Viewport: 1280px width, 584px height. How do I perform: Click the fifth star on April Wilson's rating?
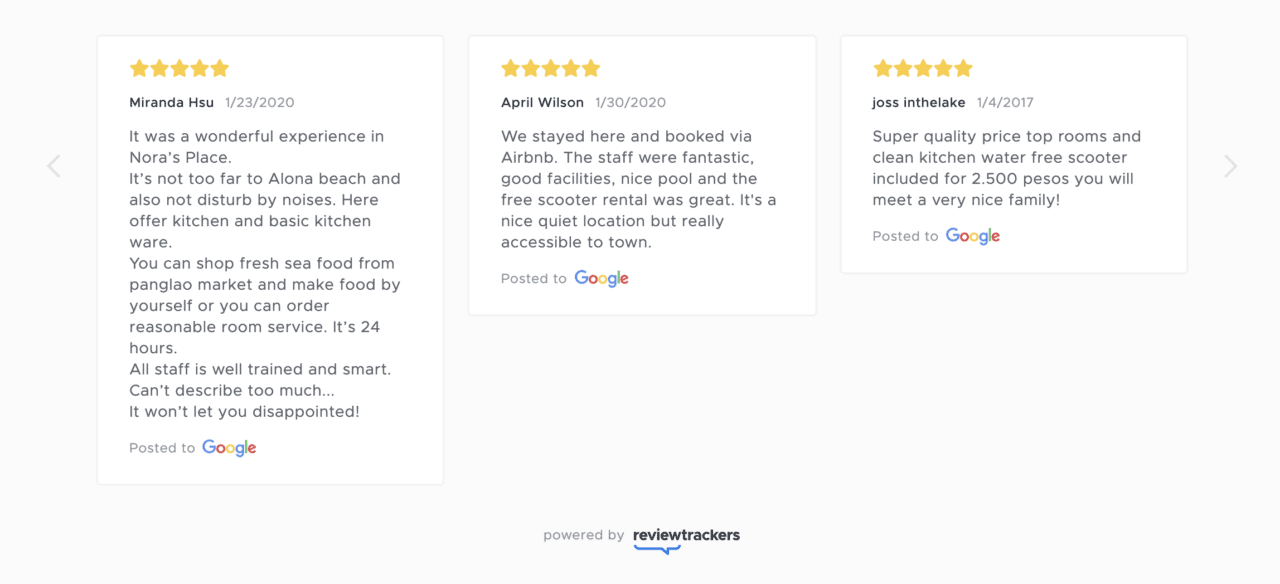[x=591, y=68]
